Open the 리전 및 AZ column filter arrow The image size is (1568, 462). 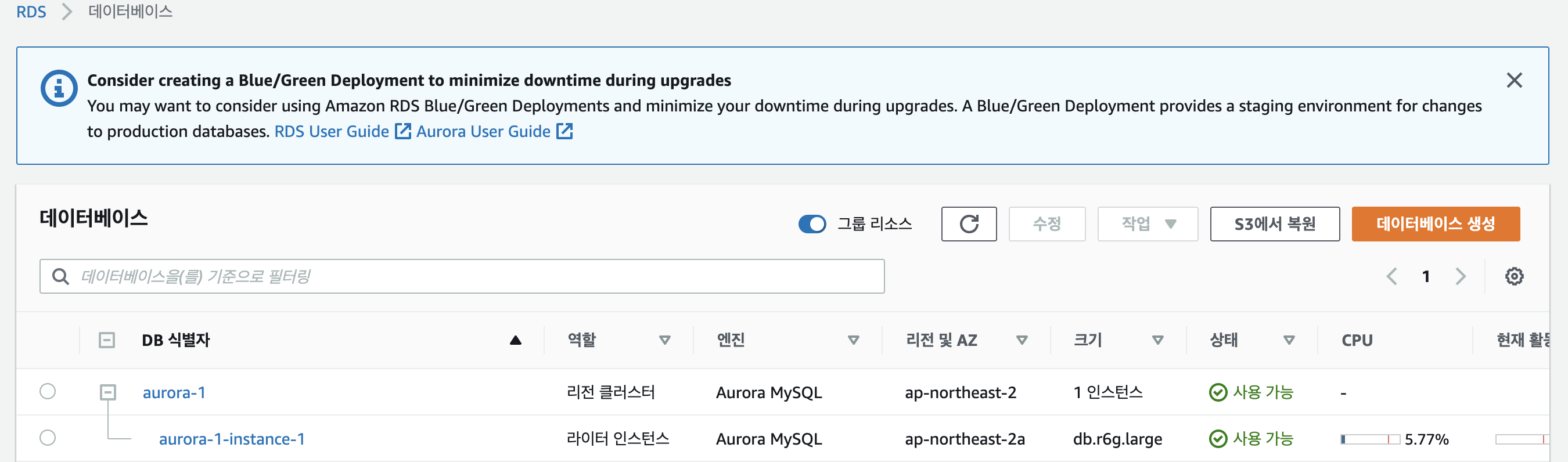[1022, 340]
